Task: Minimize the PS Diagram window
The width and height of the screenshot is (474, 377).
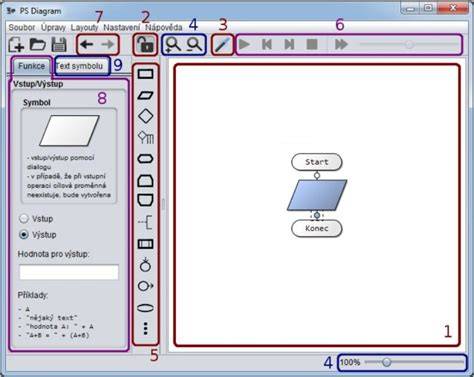Action: click(411, 9)
